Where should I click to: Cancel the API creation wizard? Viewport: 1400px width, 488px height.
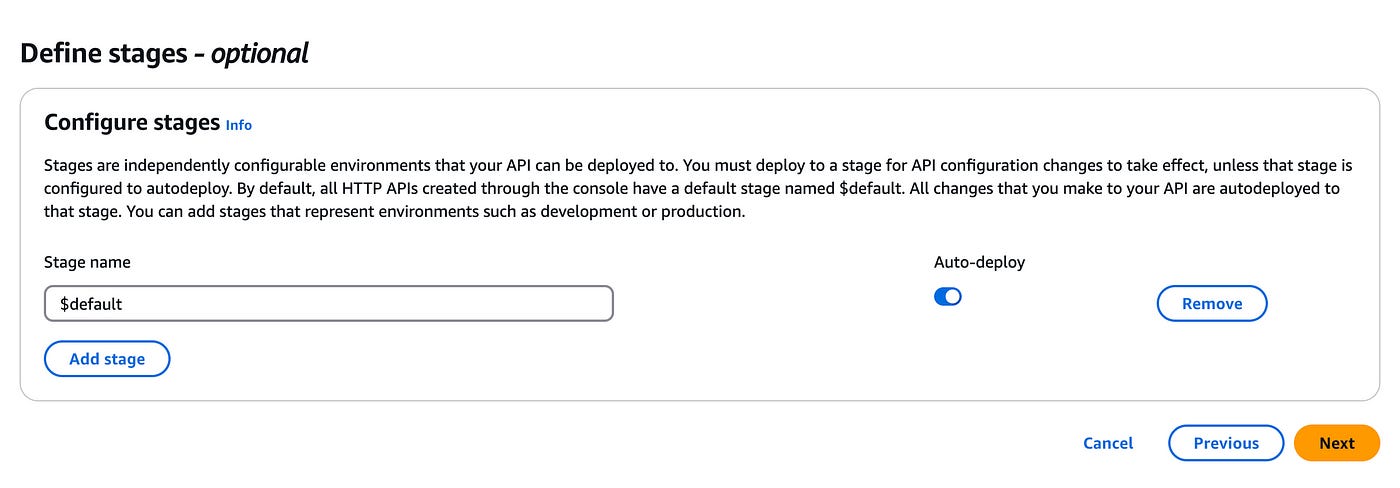point(1108,443)
